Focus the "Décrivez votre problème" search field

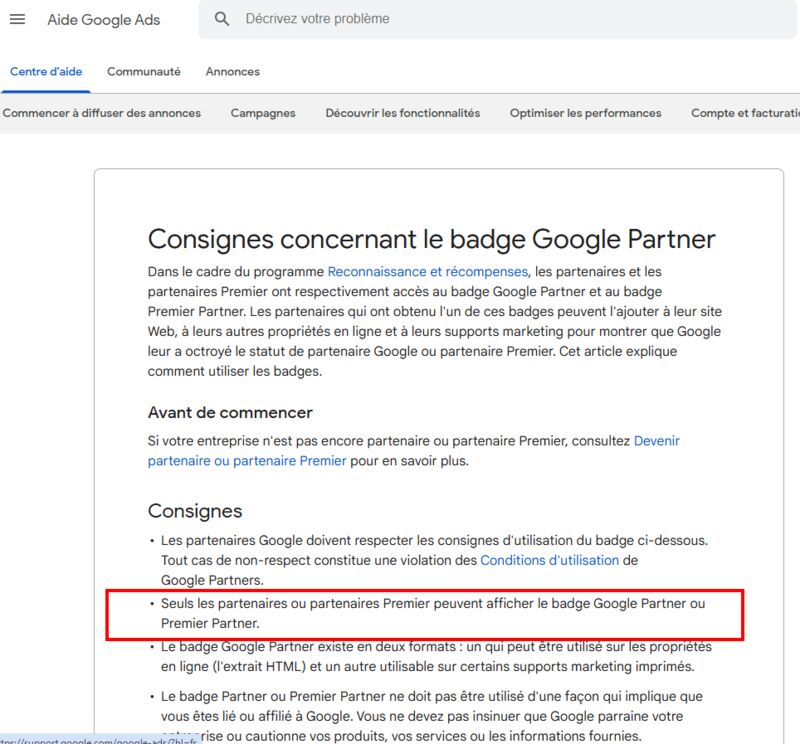pyautogui.click(x=497, y=19)
